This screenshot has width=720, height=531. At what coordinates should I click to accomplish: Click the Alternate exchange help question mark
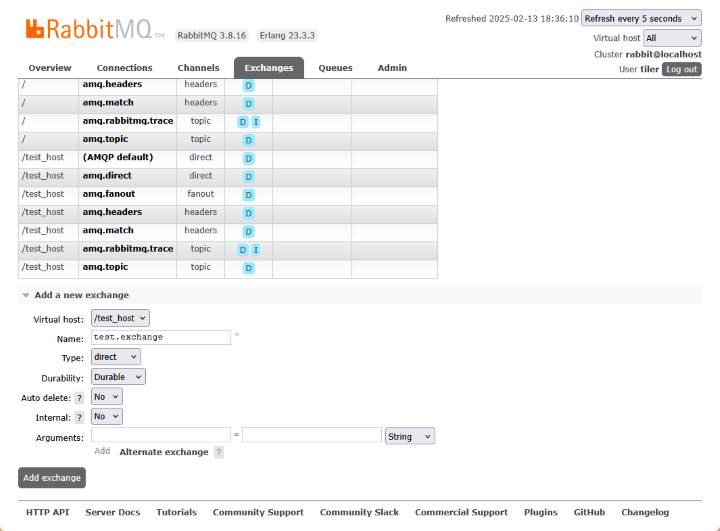[219, 452]
